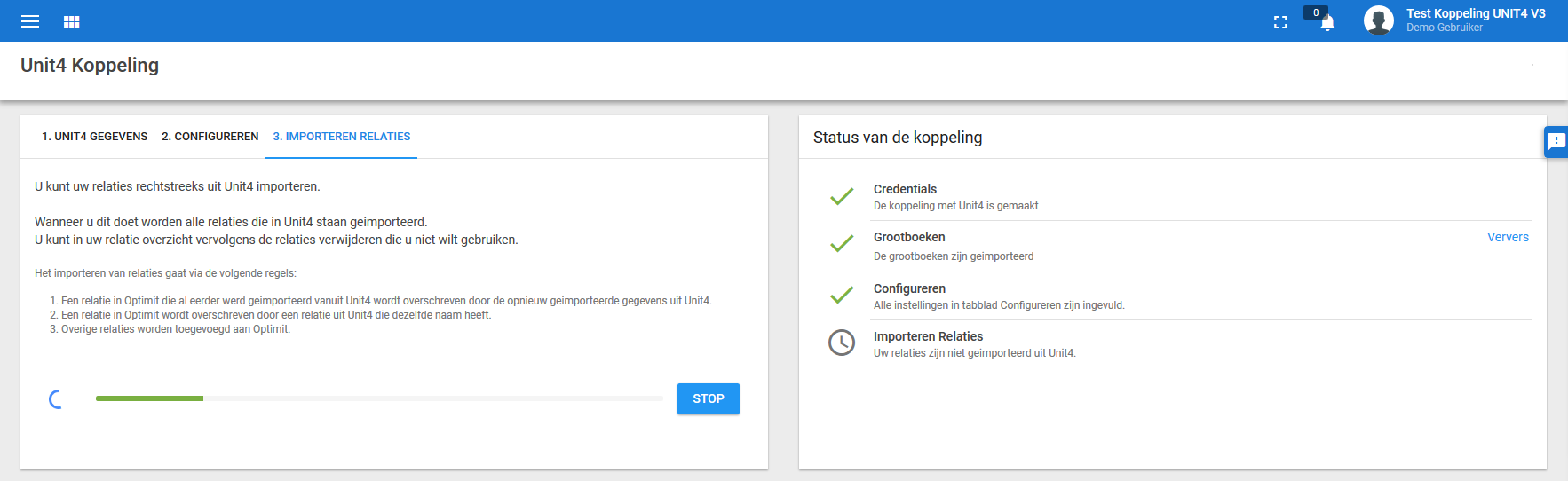
Task: Click the Configureren status label
Action: (909, 288)
